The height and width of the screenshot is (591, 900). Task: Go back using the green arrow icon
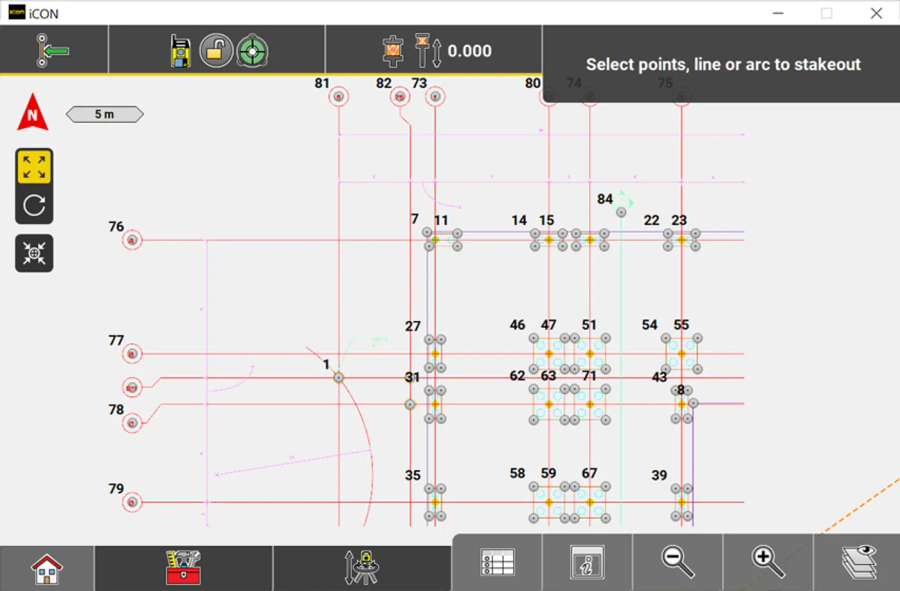(x=53, y=50)
